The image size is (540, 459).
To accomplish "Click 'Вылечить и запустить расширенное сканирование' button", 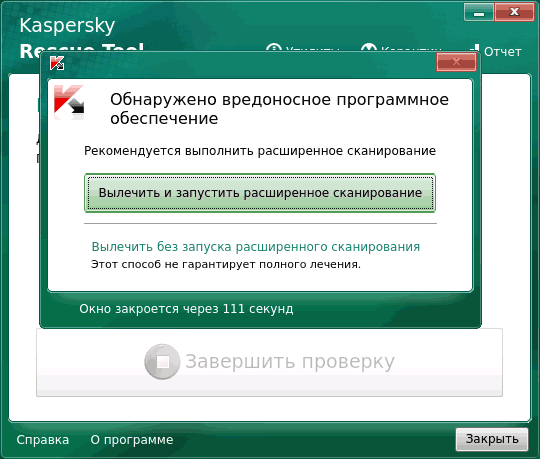I will pyautogui.click(x=260, y=193).
